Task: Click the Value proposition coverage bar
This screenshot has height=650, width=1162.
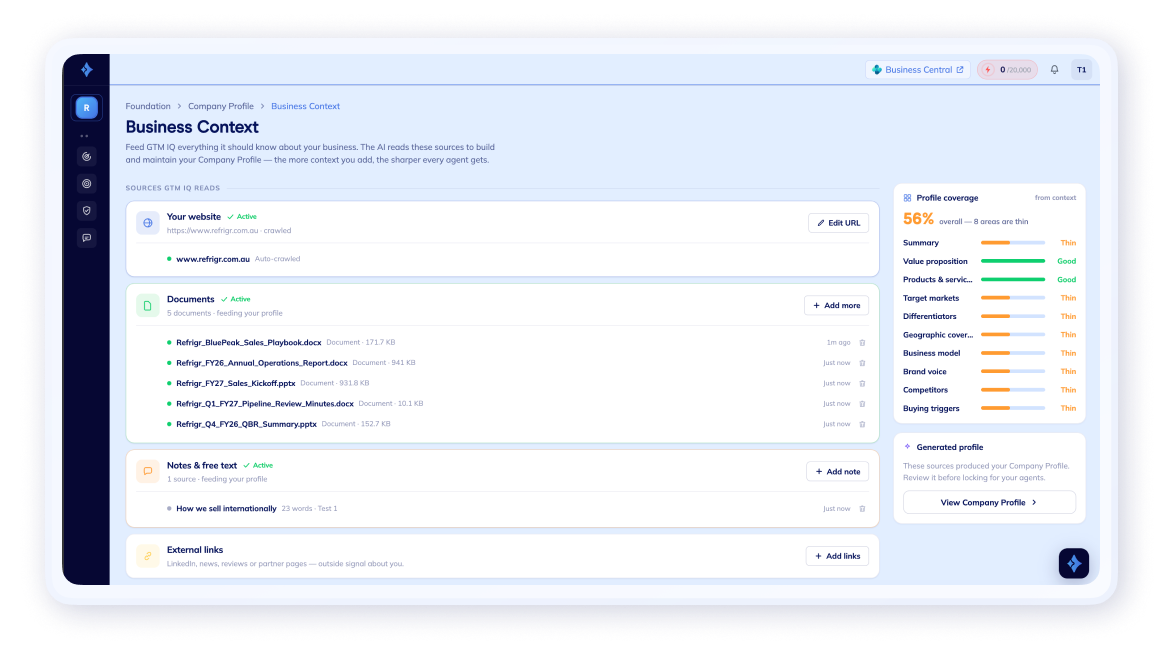Action: [1012, 261]
